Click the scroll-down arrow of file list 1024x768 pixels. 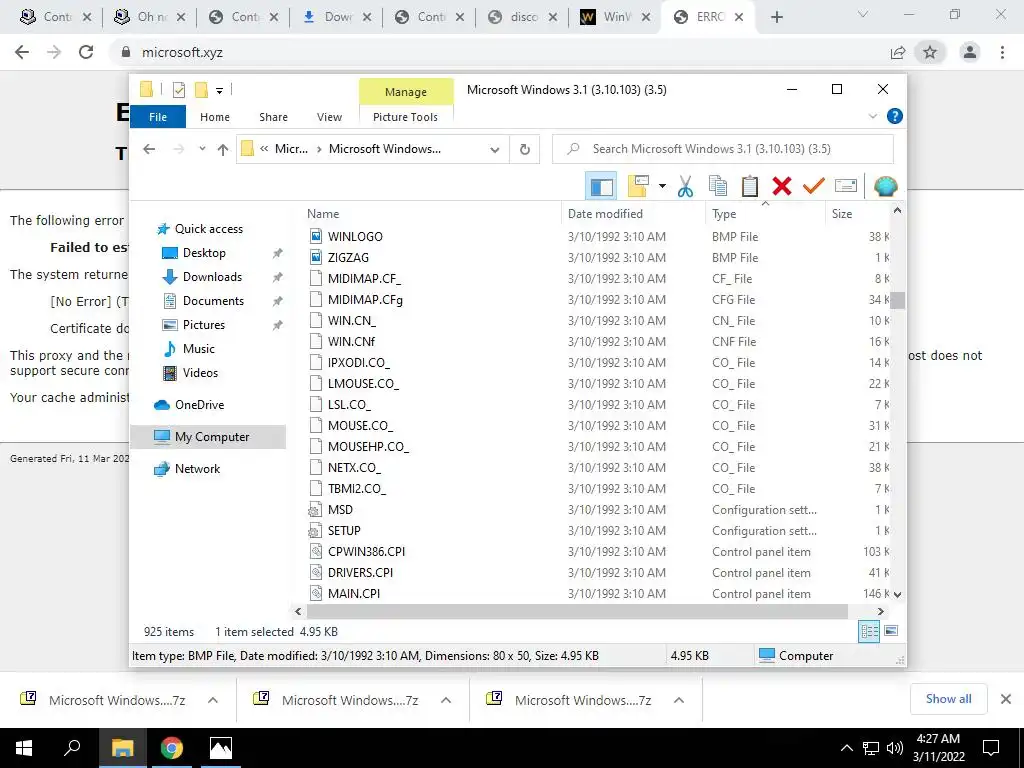coord(897,594)
